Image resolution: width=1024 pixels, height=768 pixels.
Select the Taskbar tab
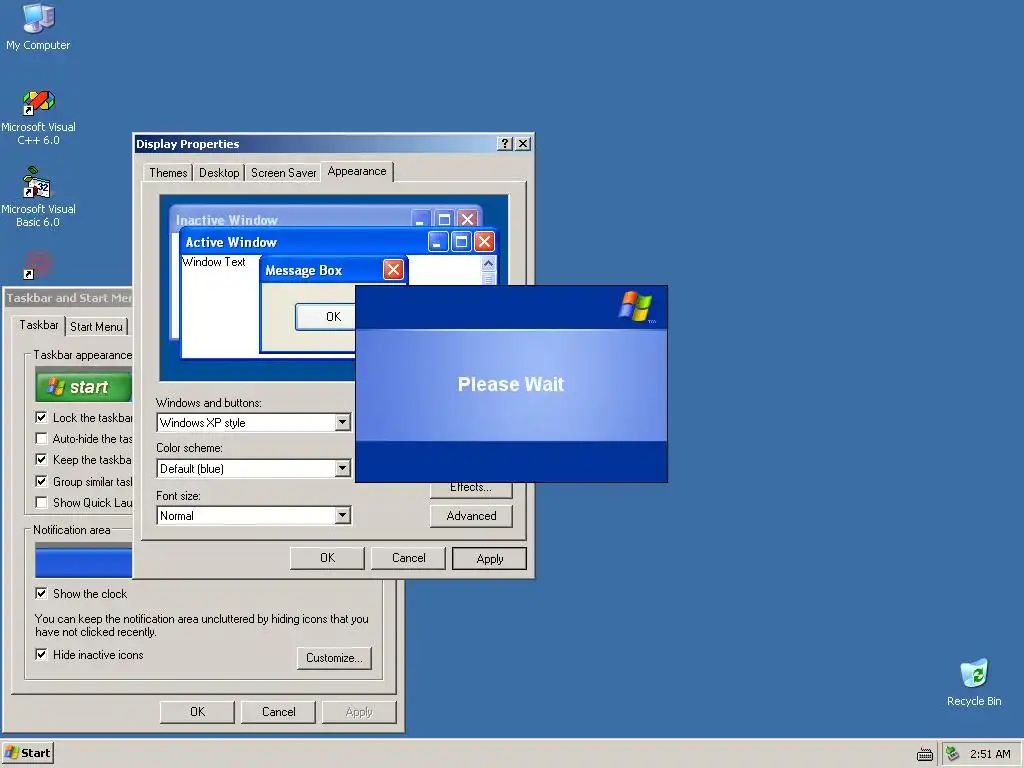coord(39,325)
